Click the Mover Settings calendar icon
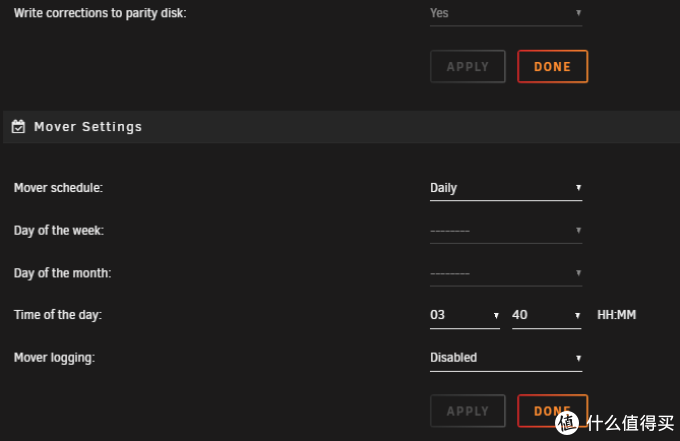The height and width of the screenshot is (441, 680). pyautogui.click(x=18, y=127)
